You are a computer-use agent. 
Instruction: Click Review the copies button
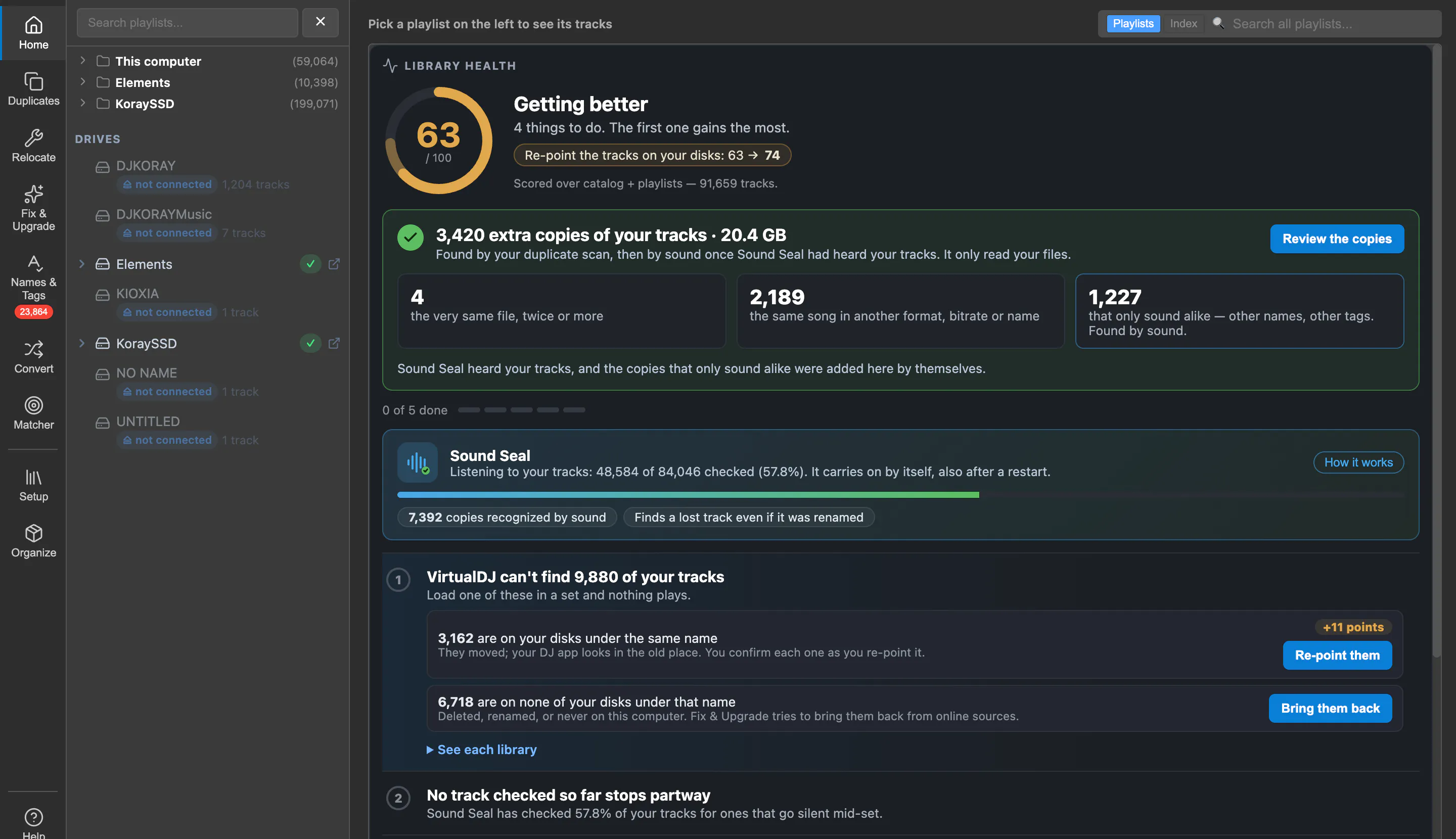point(1337,239)
